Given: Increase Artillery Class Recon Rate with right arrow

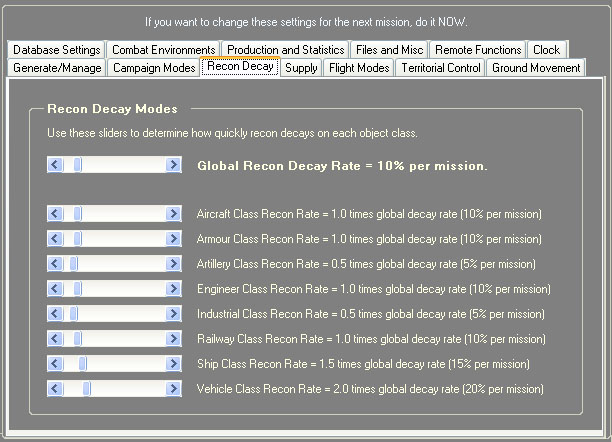Looking at the screenshot, I should [x=173, y=263].
